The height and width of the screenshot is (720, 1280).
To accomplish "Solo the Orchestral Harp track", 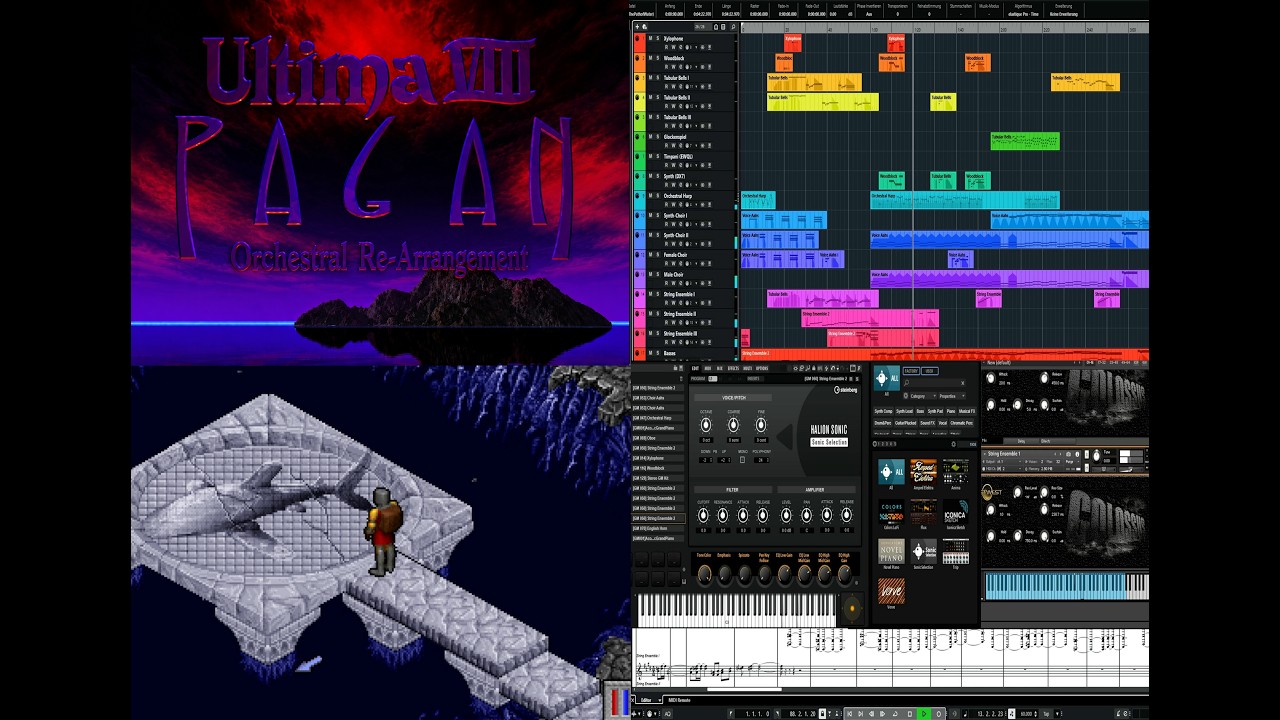I will click(657, 196).
